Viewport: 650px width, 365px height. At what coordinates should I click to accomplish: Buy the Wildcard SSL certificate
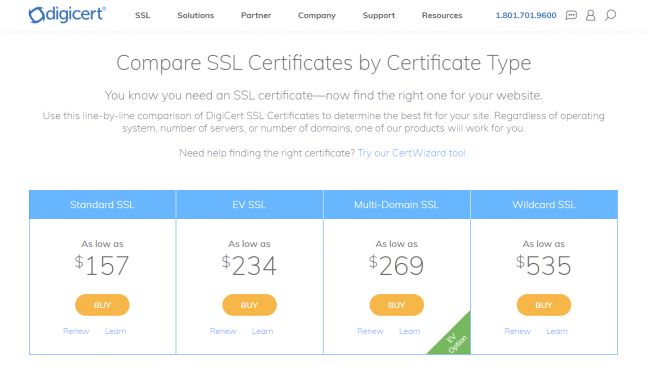click(x=544, y=305)
